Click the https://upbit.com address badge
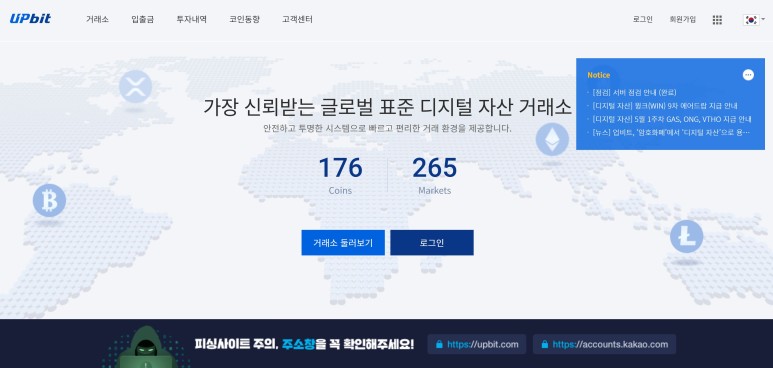This screenshot has height=368, width=773. 477,344
